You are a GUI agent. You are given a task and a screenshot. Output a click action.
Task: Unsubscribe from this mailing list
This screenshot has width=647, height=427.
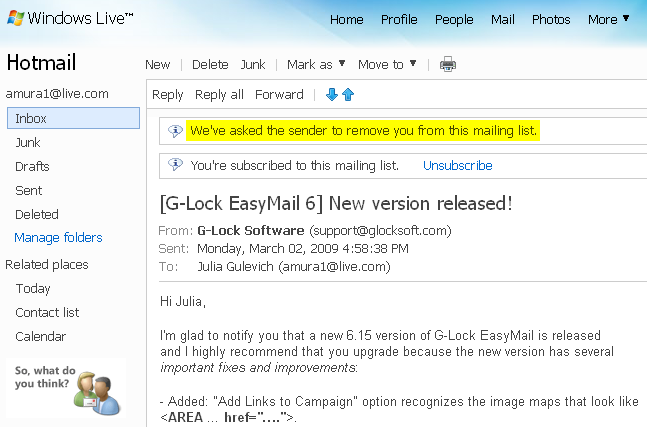click(458, 165)
